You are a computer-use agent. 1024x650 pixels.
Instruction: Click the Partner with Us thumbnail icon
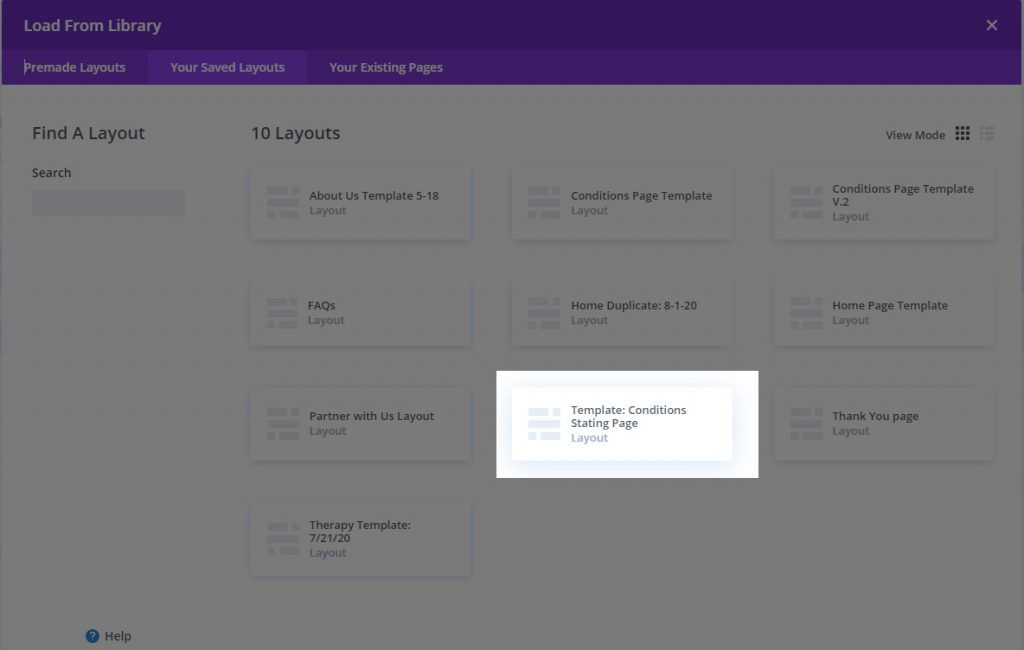click(283, 423)
